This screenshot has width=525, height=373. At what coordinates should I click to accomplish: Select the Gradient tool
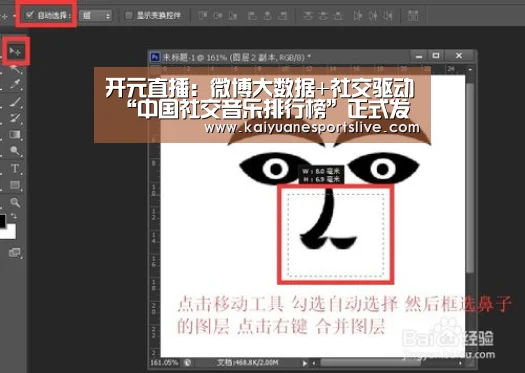click(x=15, y=134)
